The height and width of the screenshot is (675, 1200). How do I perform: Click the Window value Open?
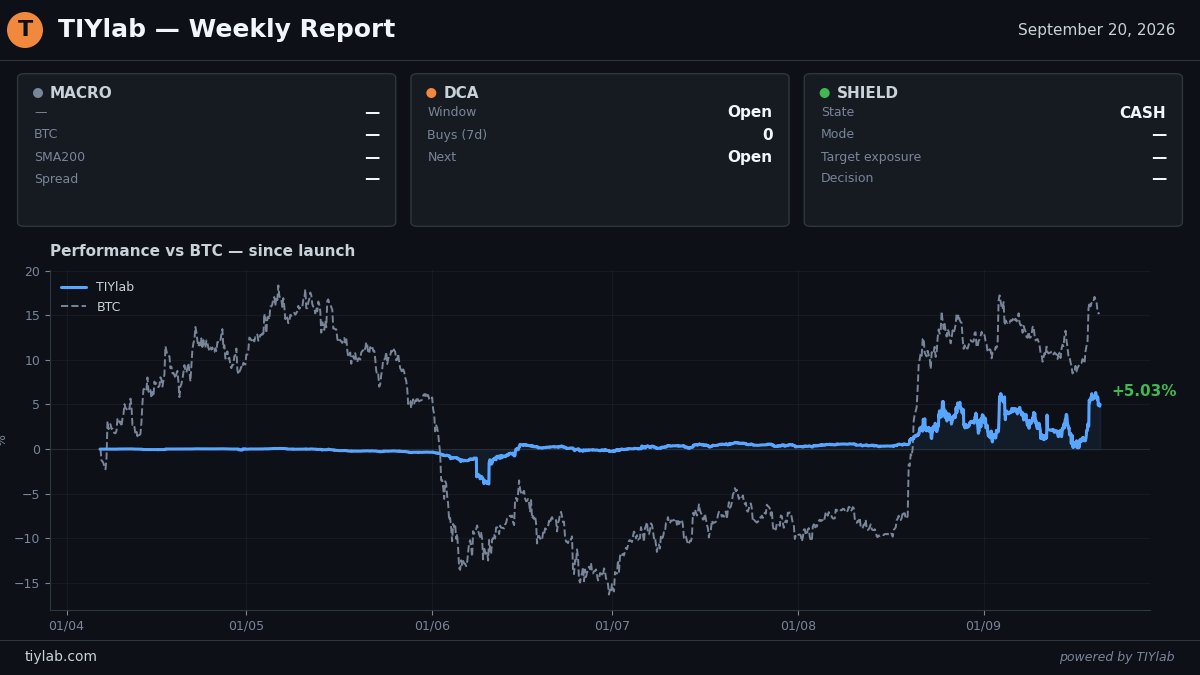[750, 112]
